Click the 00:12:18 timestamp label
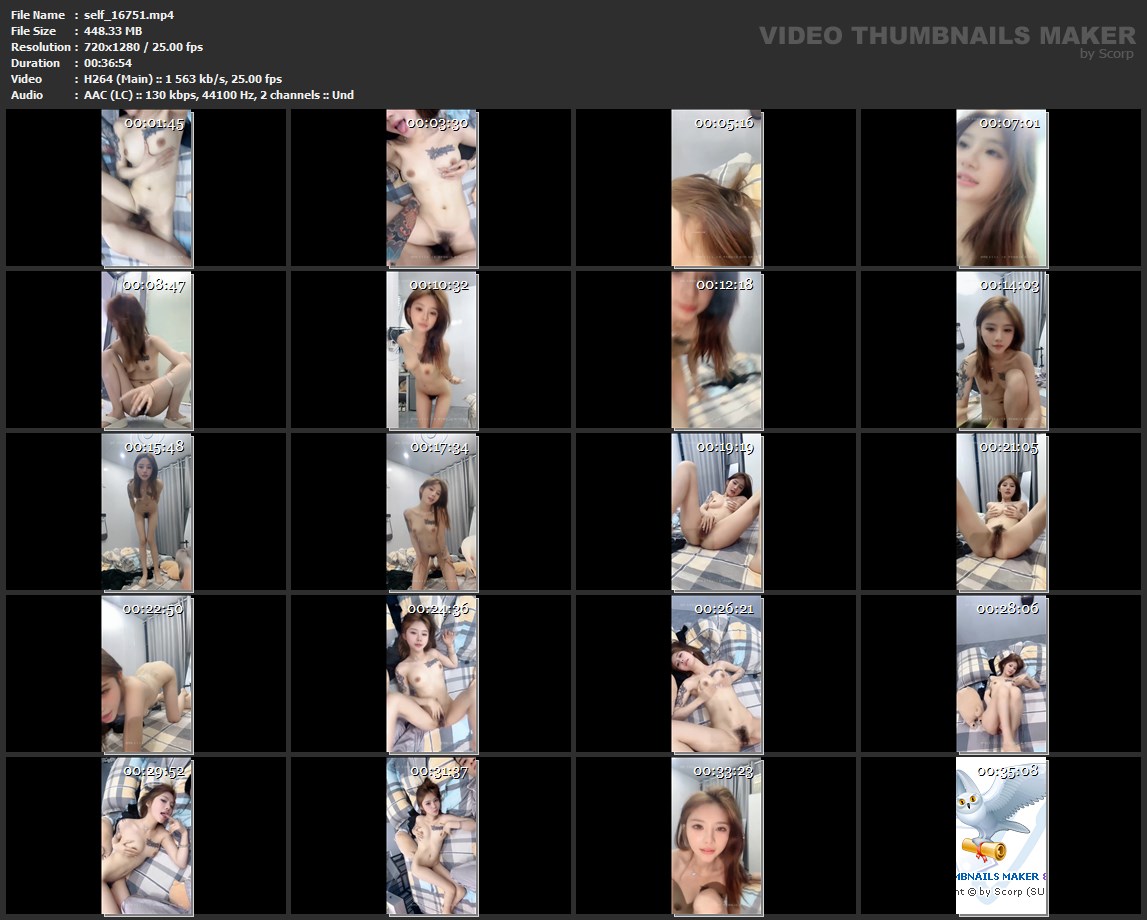 [724, 285]
